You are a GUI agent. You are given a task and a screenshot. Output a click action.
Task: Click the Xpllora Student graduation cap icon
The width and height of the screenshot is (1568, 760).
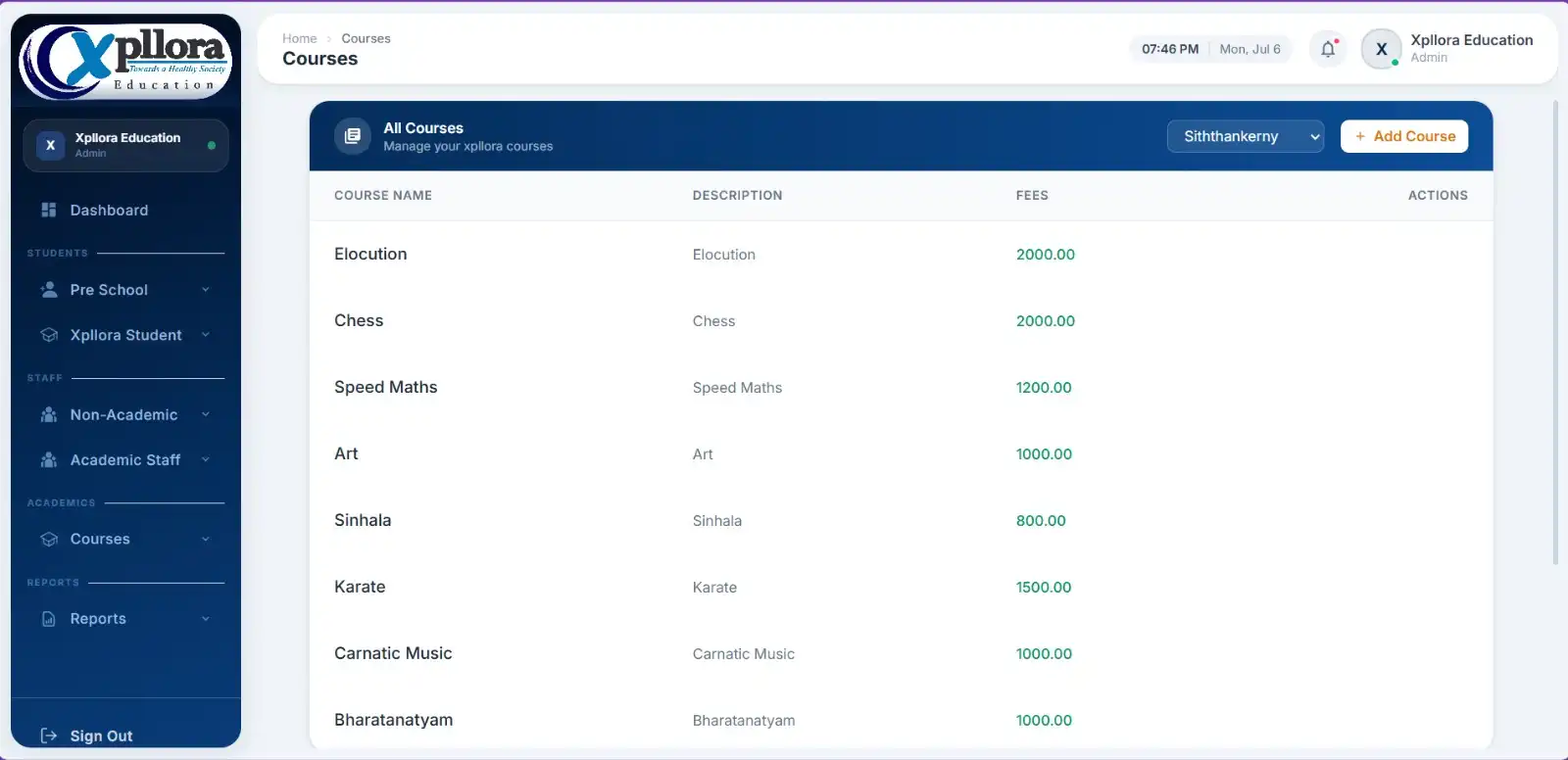[49, 335]
